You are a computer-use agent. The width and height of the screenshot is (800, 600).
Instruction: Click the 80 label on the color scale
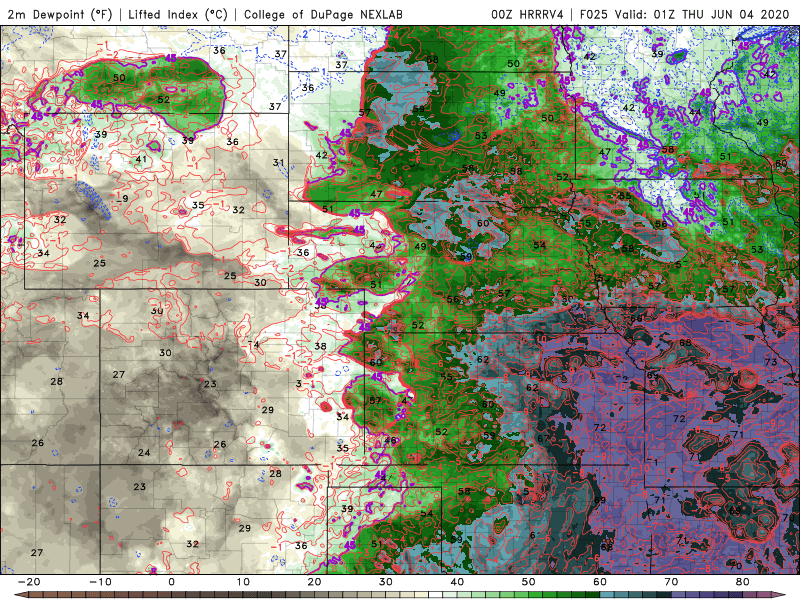(x=743, y=582)
